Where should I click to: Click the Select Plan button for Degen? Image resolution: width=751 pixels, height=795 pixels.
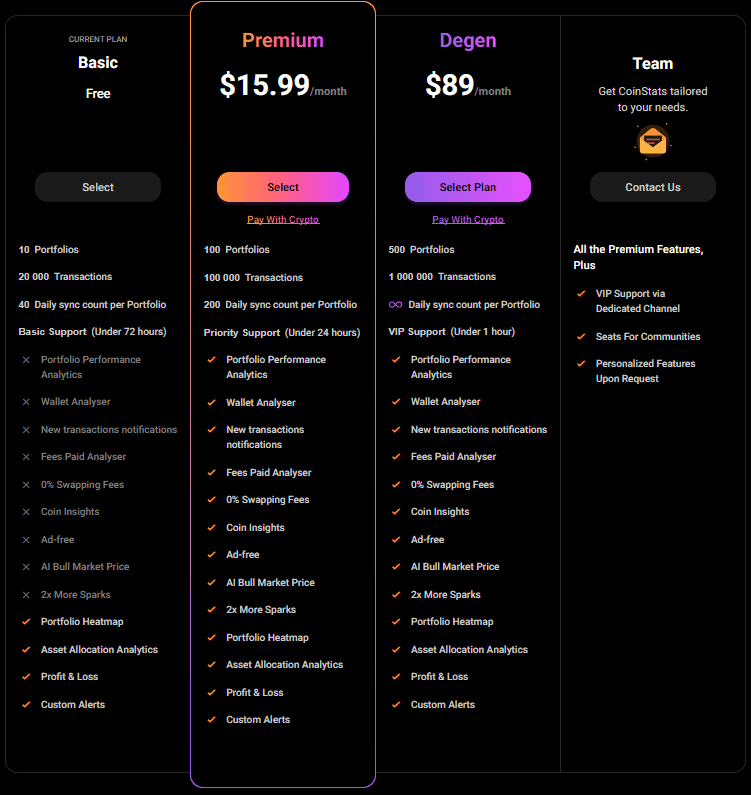click(x=468, y=187)
